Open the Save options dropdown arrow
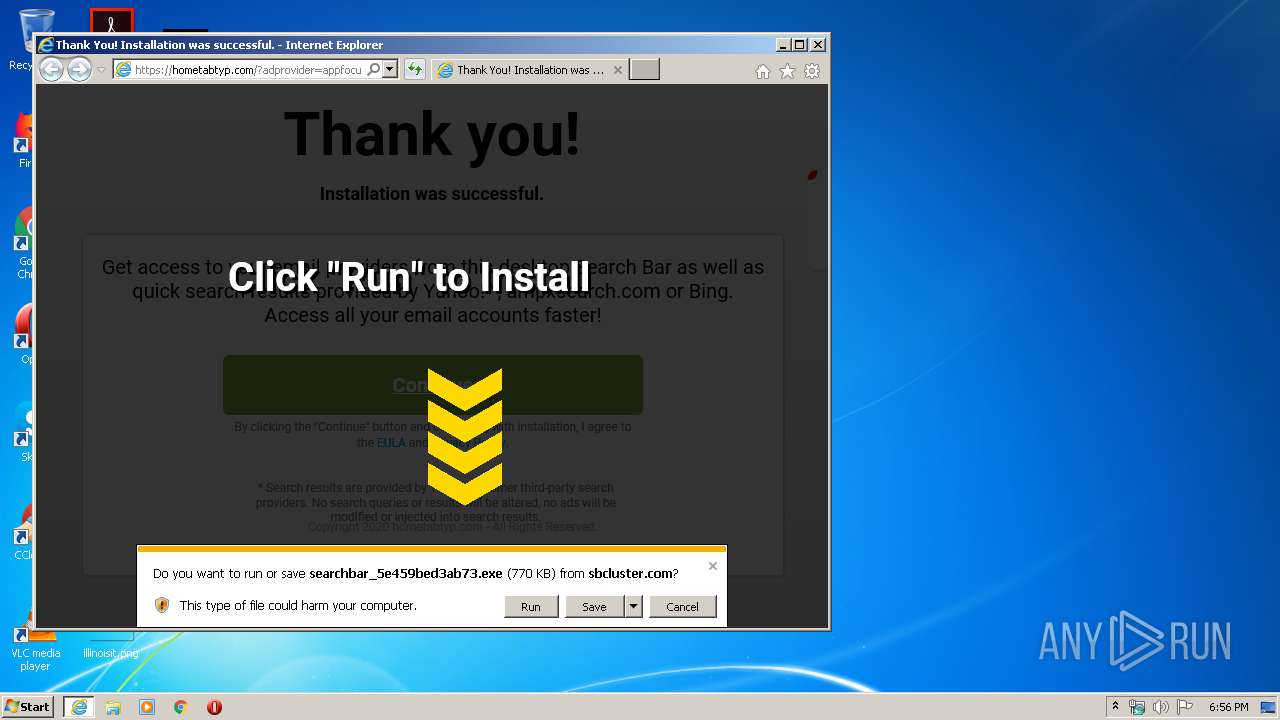Screen dimensions: 1280x720 tap(633, 606)
